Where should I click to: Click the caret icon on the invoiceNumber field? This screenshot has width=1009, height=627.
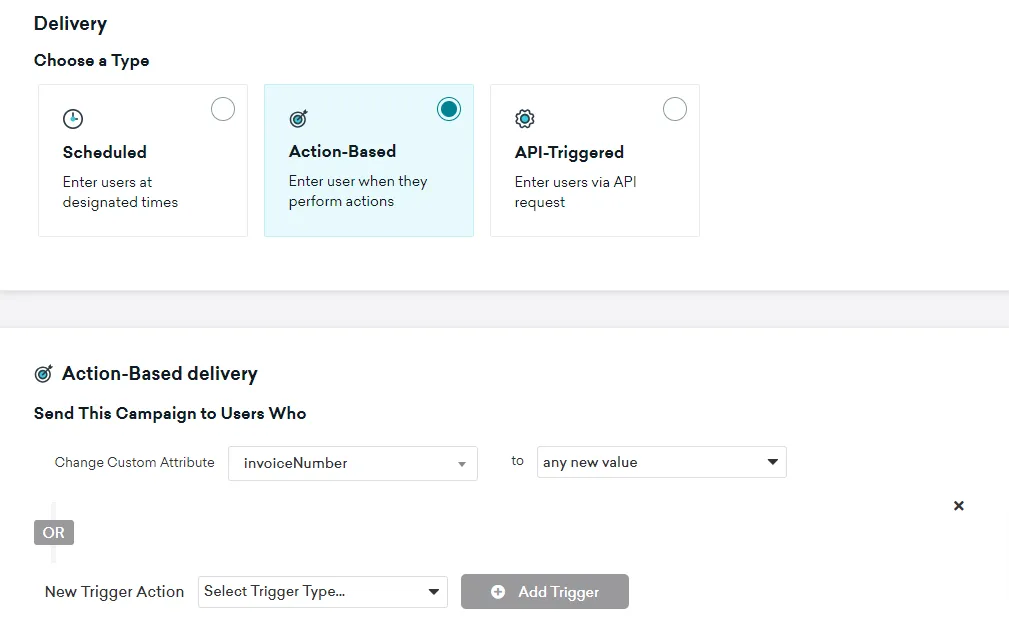pos(462,464)
